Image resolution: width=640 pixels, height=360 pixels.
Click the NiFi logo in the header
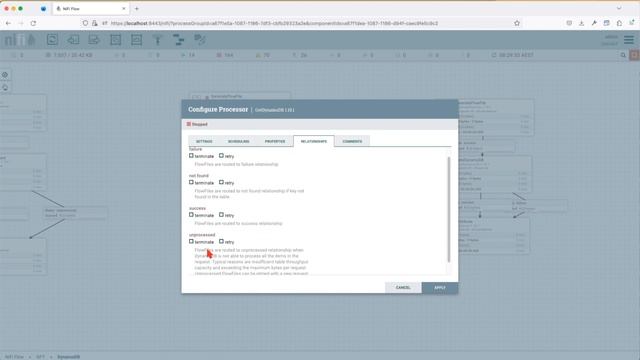click(20, 40)
